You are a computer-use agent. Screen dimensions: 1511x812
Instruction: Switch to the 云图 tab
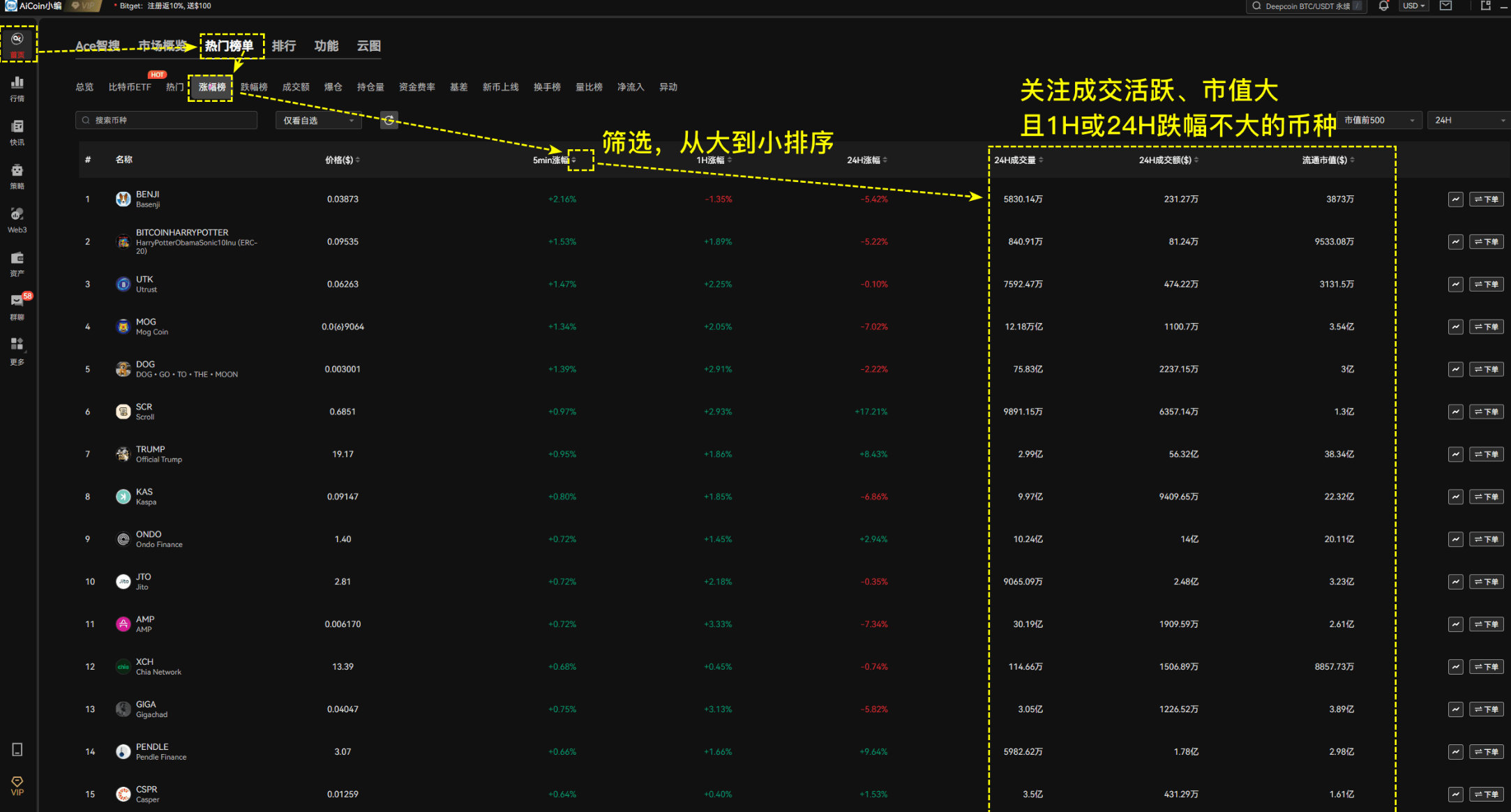click(x=369, y=46)
